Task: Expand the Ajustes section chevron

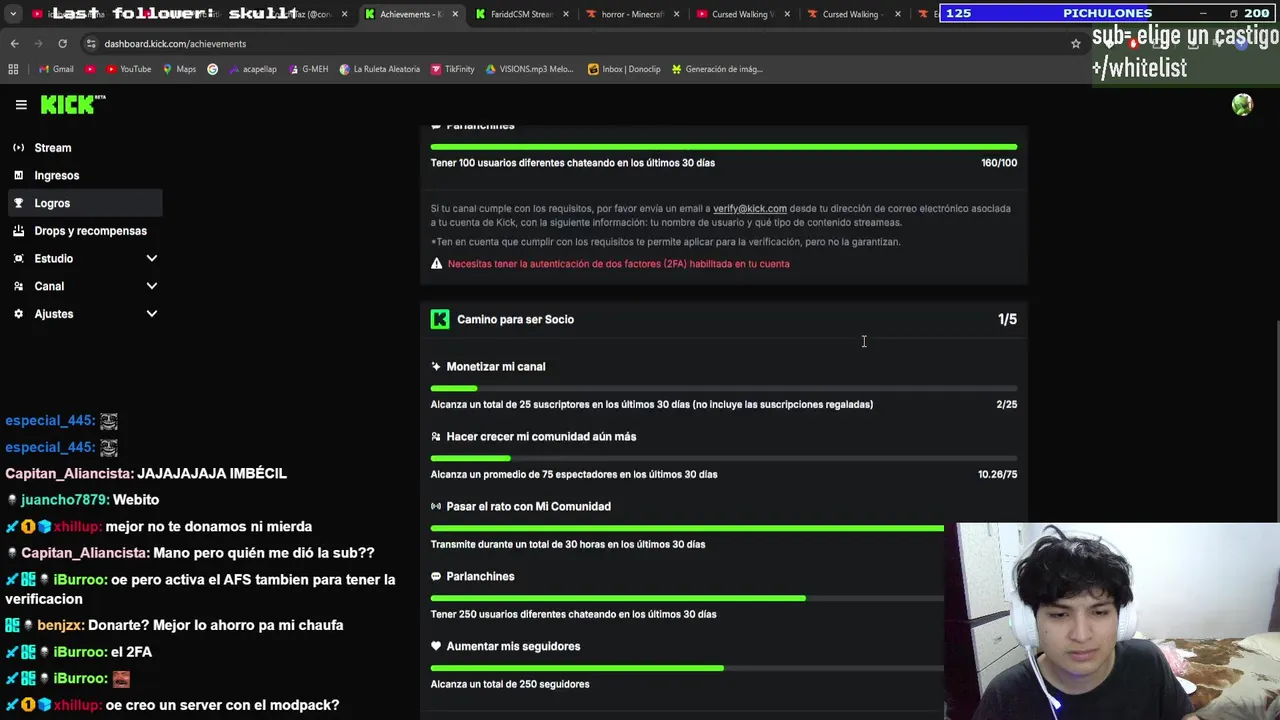Action: pyautogui.click(x=152, y=314)
